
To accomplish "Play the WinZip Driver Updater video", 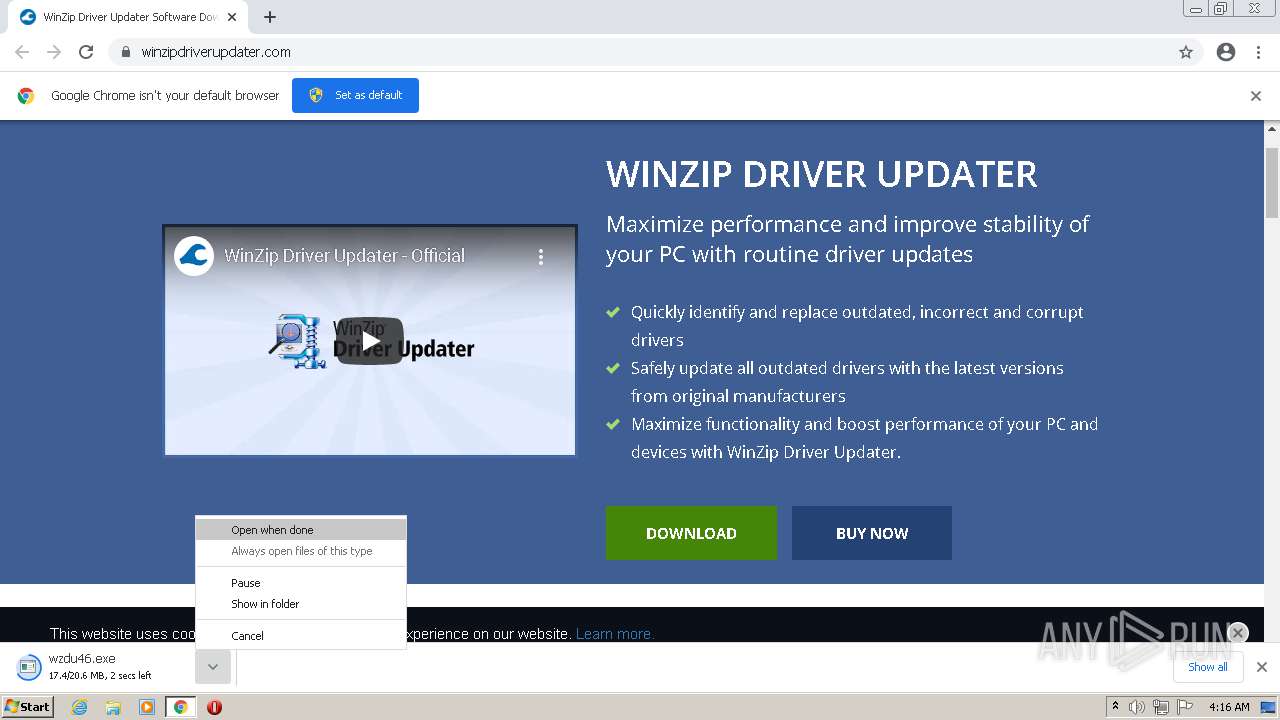I will tap(370, 341).
